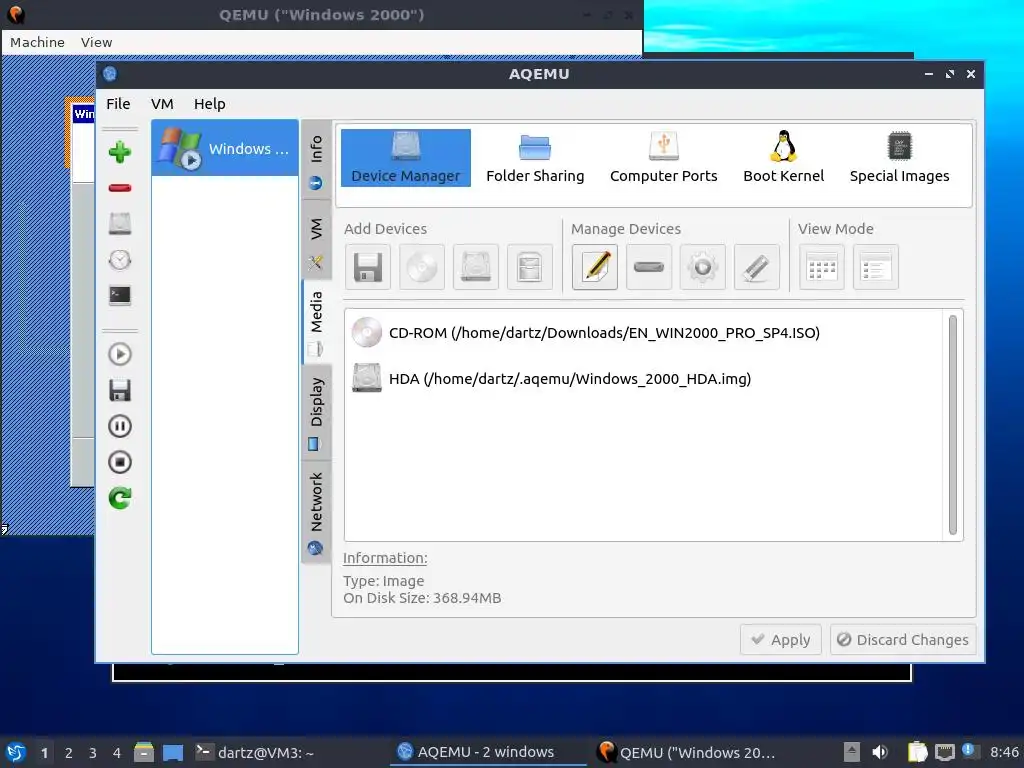
Task: Switch to the Info vertical tab
Action: [316, 161]
